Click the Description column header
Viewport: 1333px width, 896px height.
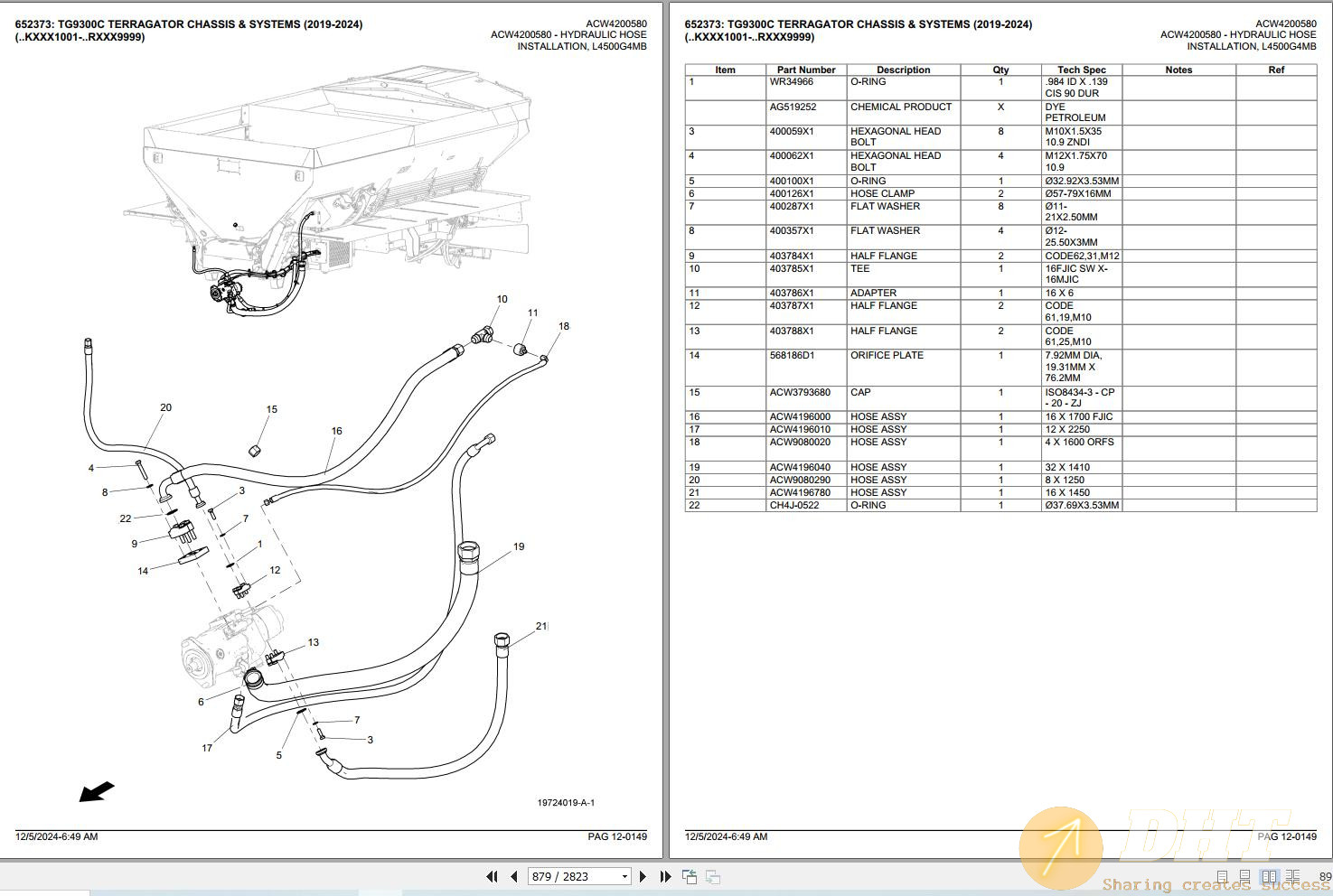pos(903,70)
